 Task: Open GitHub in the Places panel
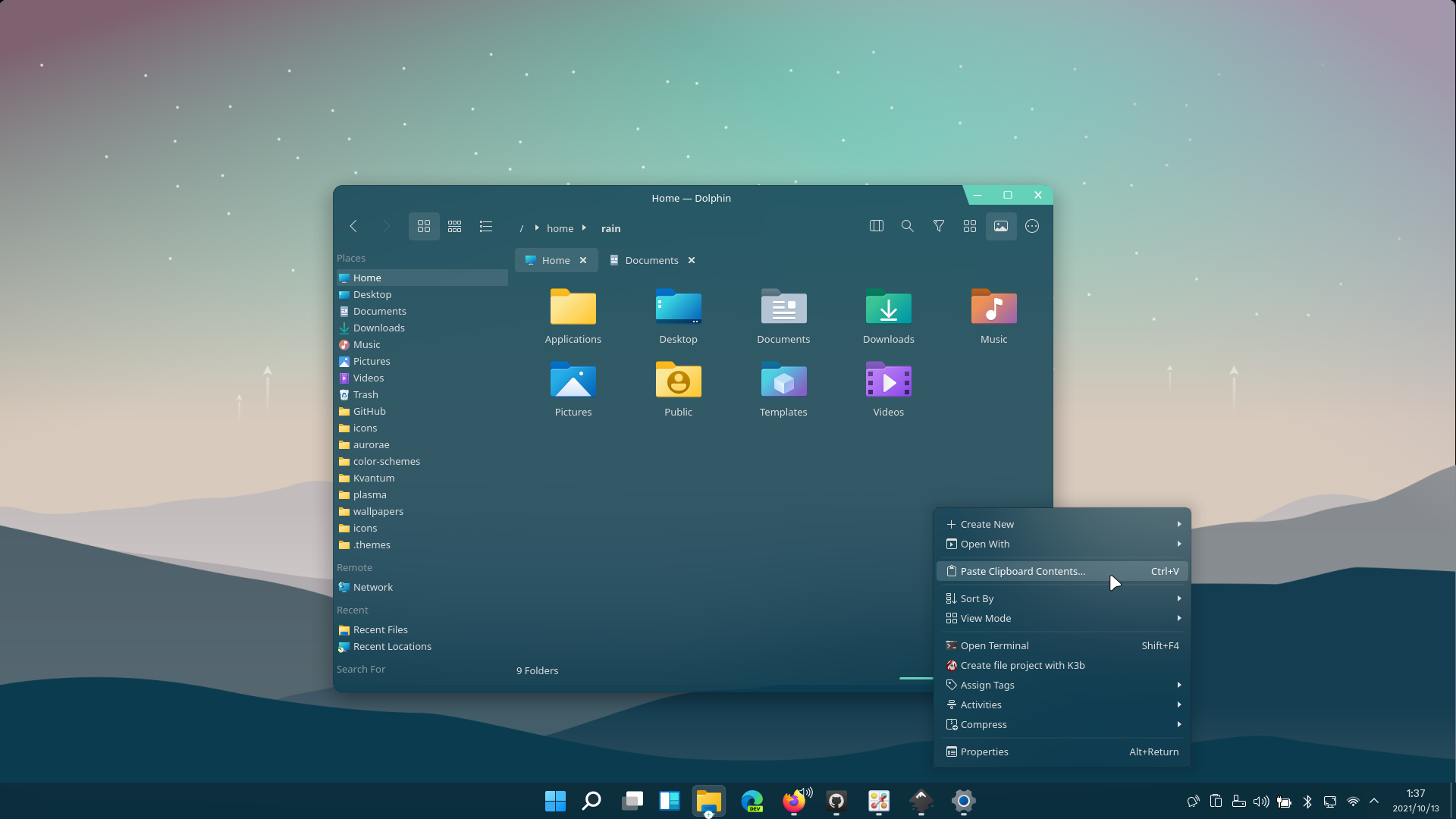422,412
